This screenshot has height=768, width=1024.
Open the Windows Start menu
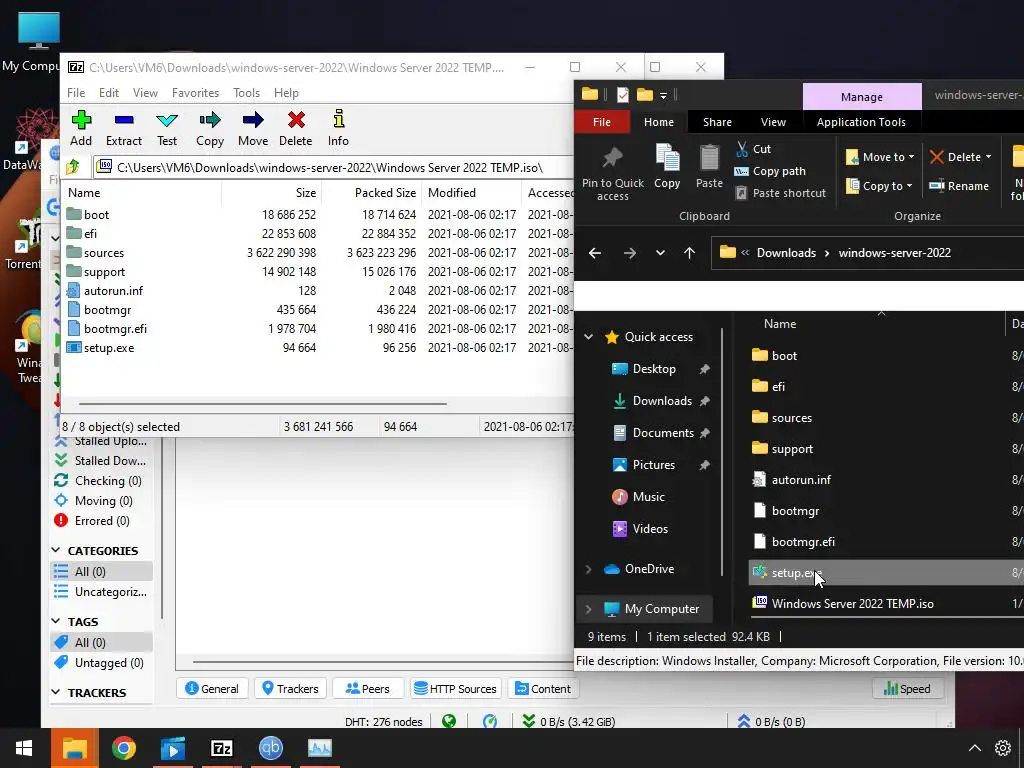[x=24, y=748]
